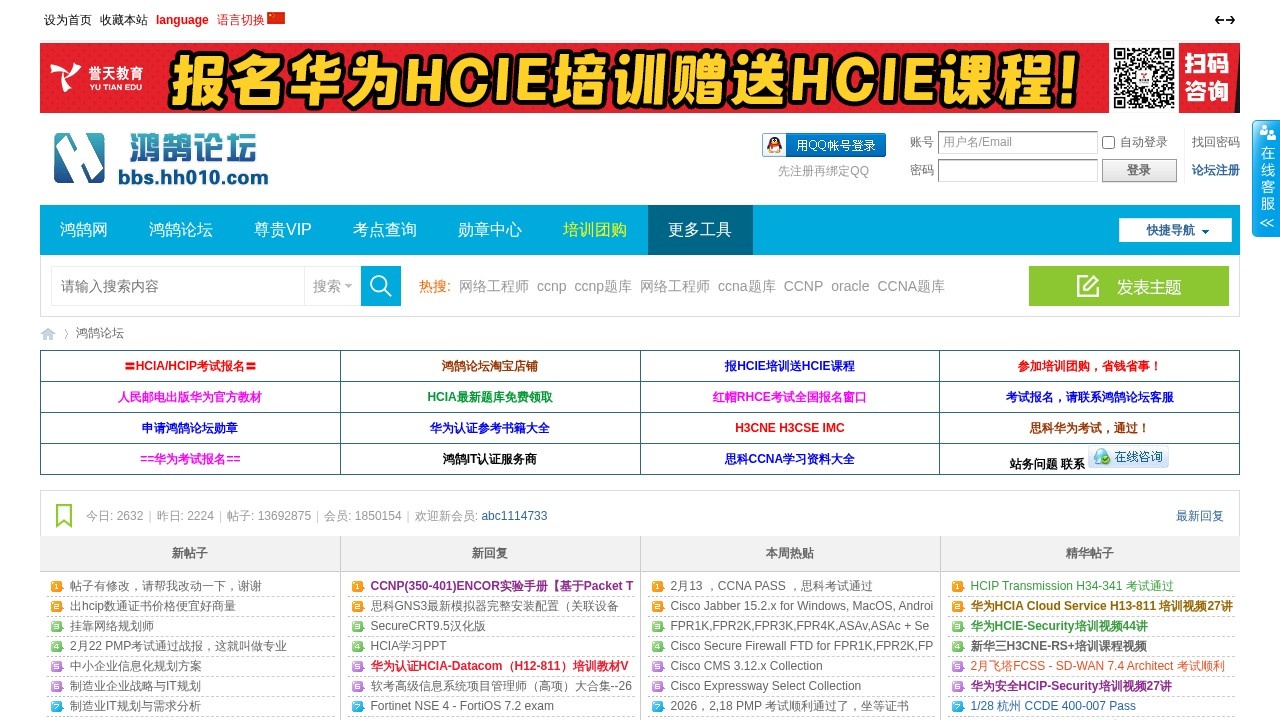Click the magnifier search icon button

point(380,286)
